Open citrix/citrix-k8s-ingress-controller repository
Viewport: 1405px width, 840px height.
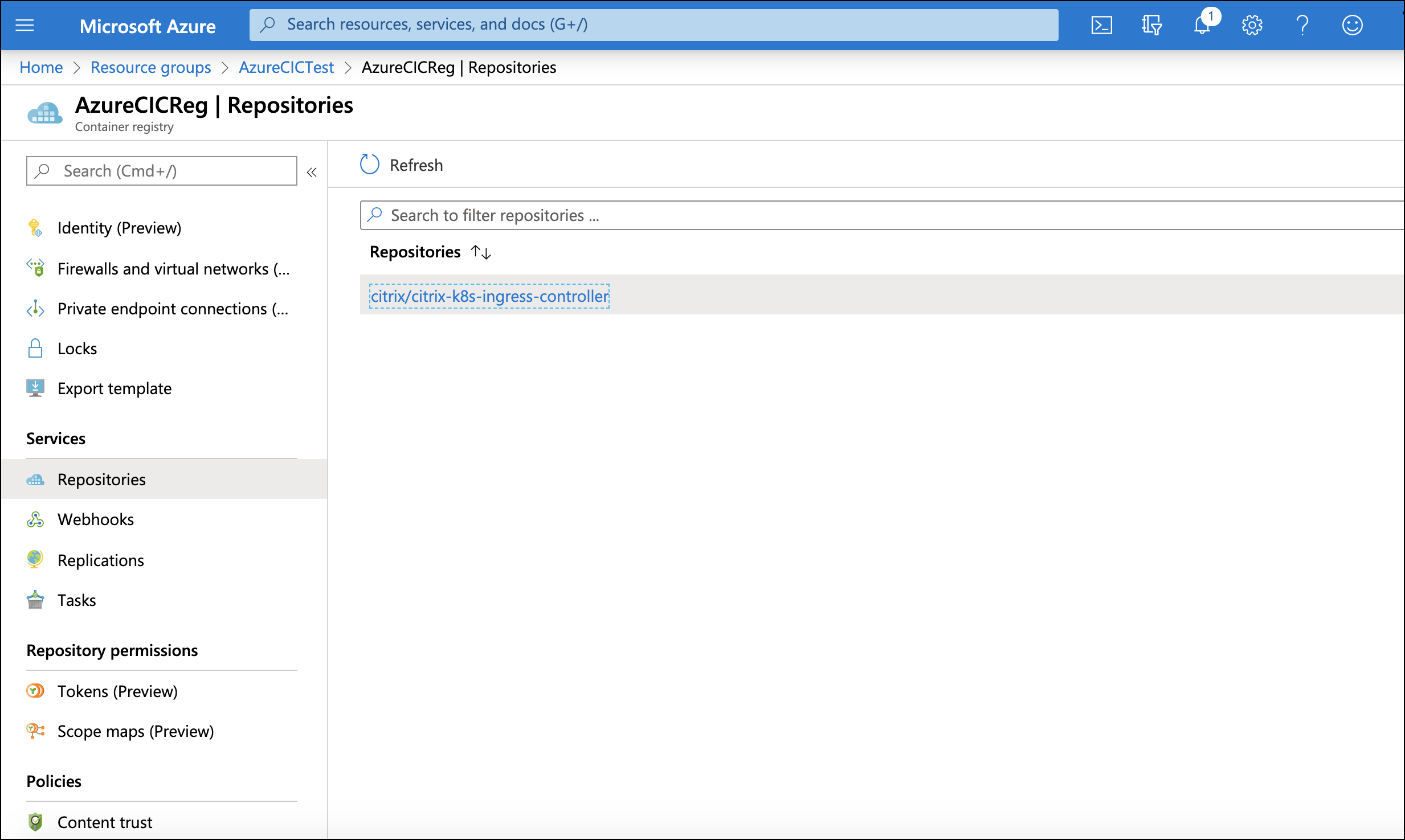[x=490, y=296]
